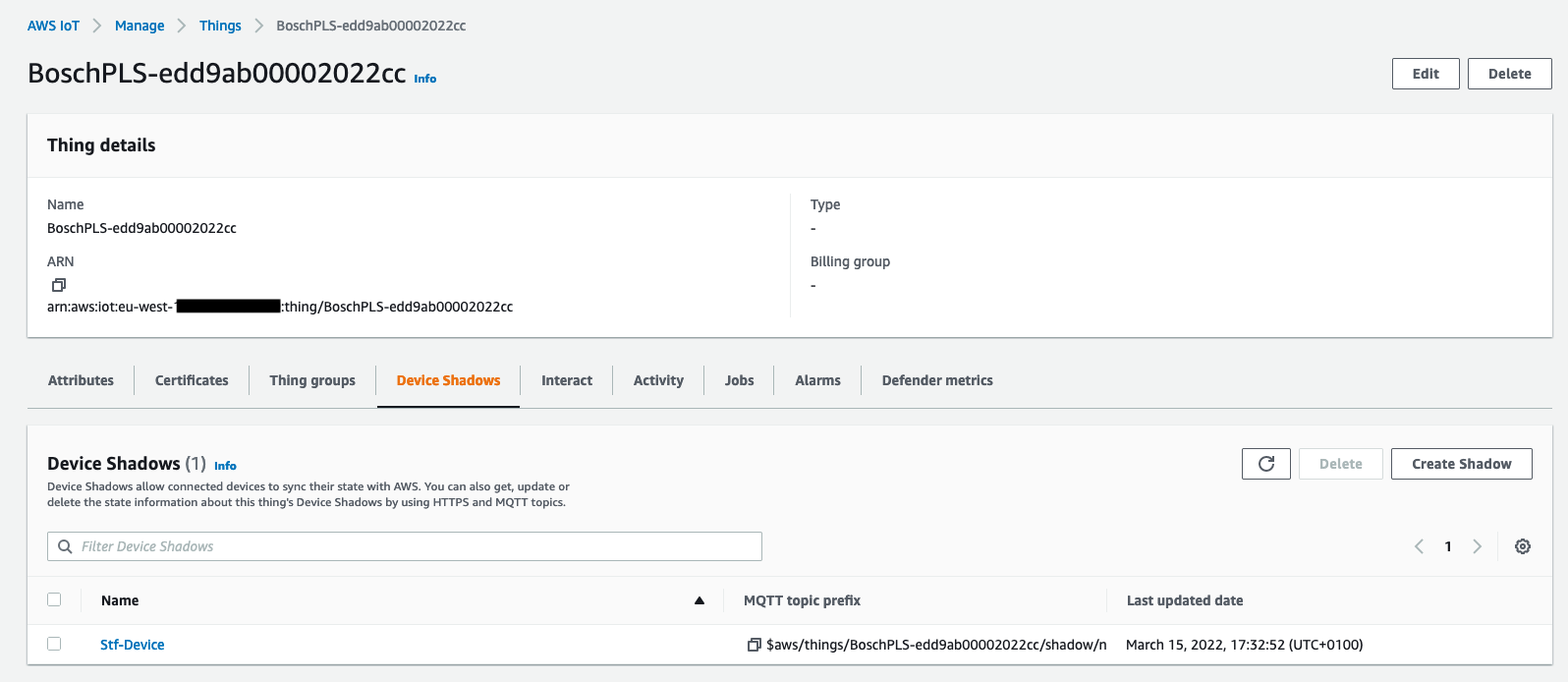Click the thing name value under Name

(141, 228)
